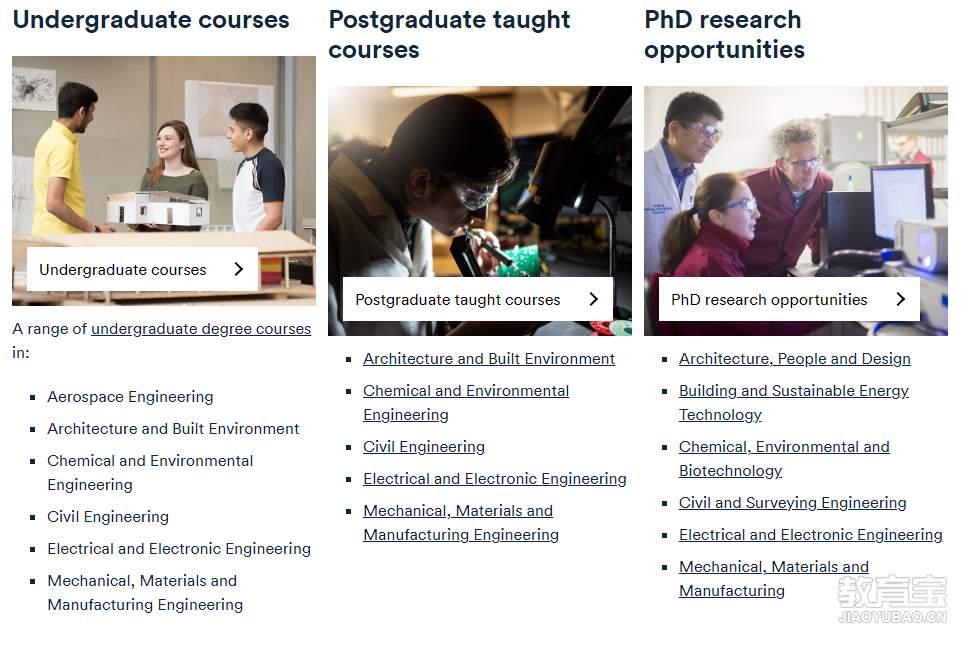Image resolution: width=968 pixels, height=646 pixels.
Task: Visit postgraduate Mechanical, Materials and Manufacturing Engineering
Action: [461, 522]
